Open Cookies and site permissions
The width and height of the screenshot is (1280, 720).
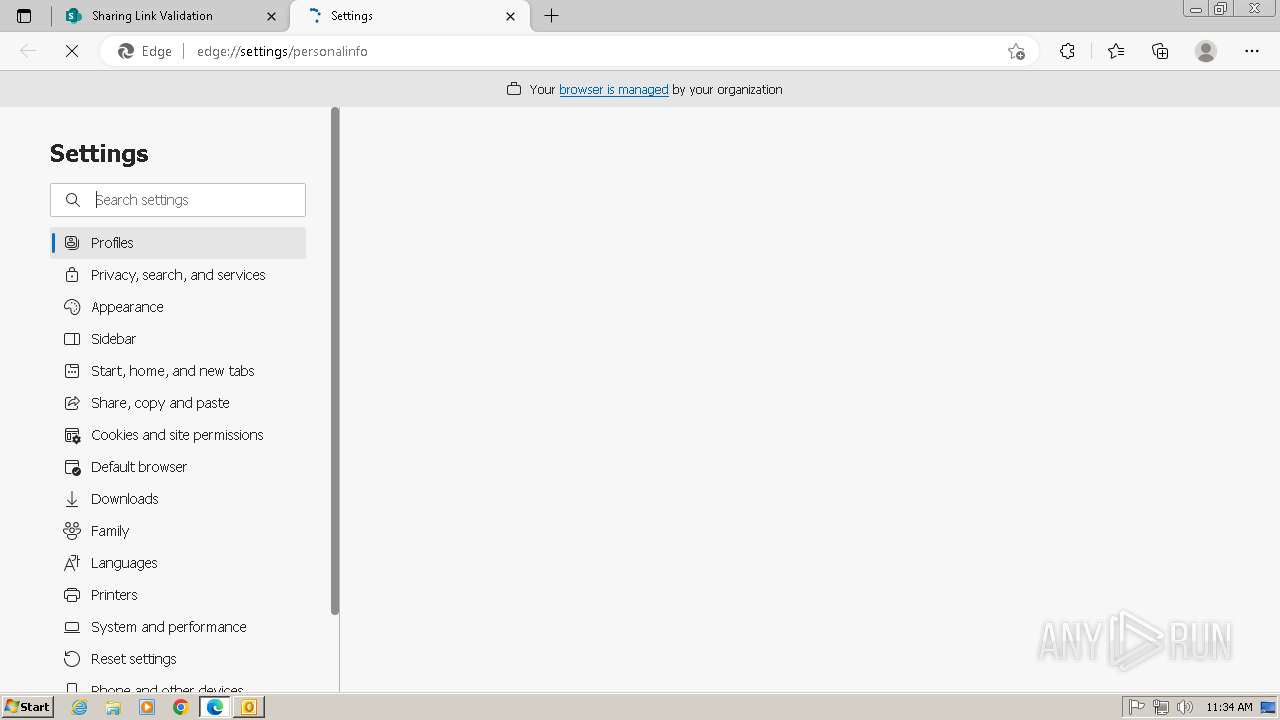[178, 435]
